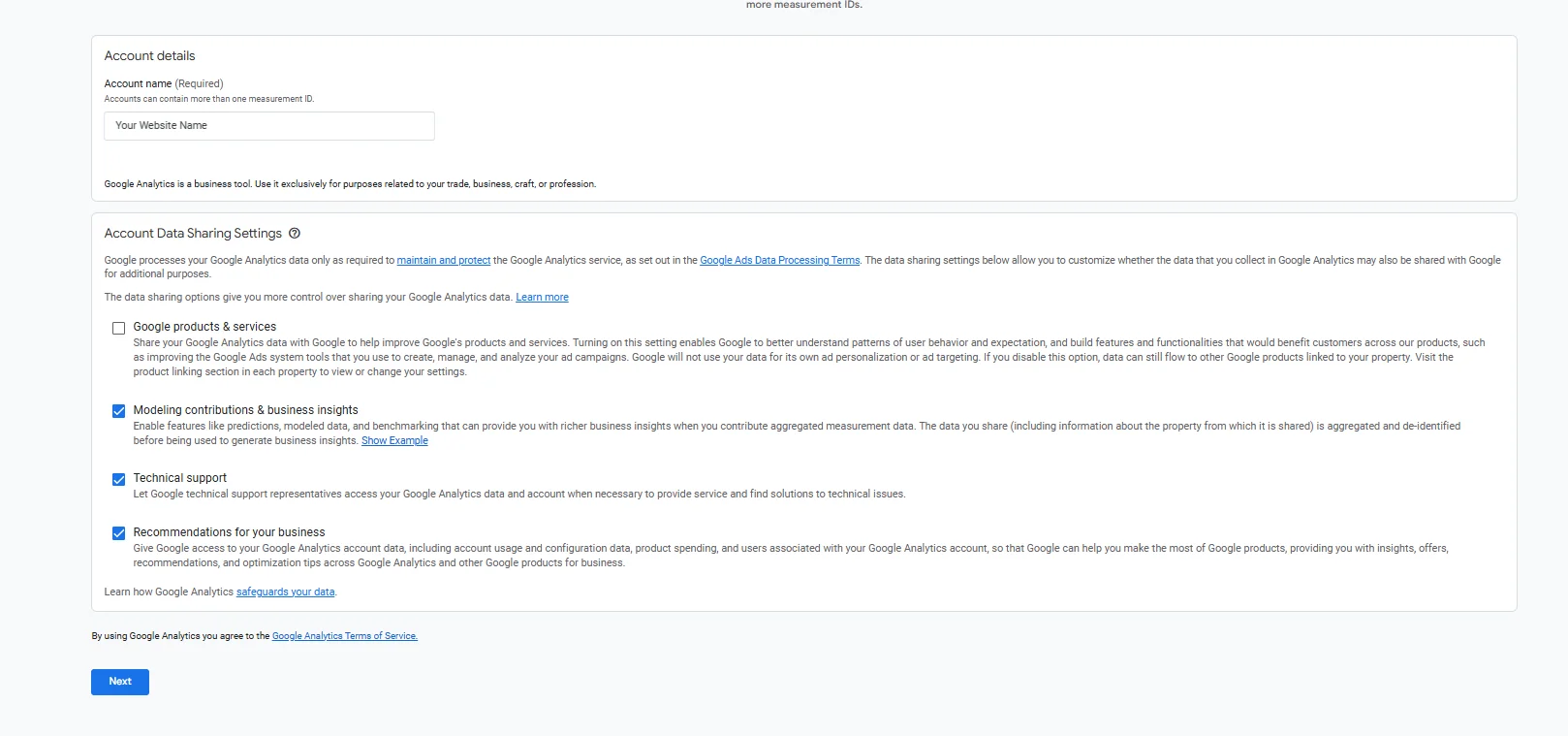Open the 'safeguards your data' link
The height and width of the screenshot is (736, 1568).
[x=285, y=592]
